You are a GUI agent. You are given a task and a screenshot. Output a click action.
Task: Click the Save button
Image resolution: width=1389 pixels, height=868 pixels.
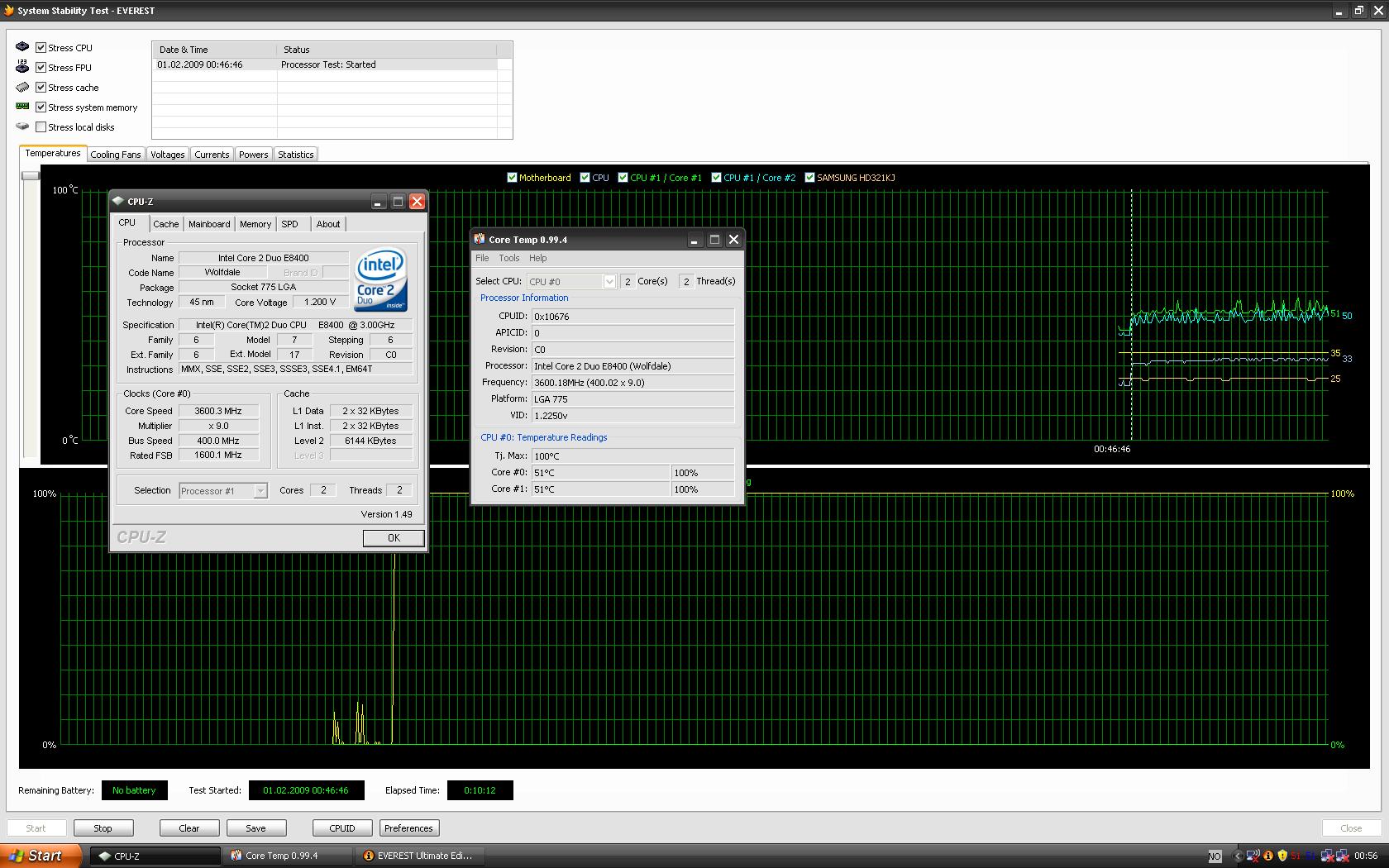256,827
